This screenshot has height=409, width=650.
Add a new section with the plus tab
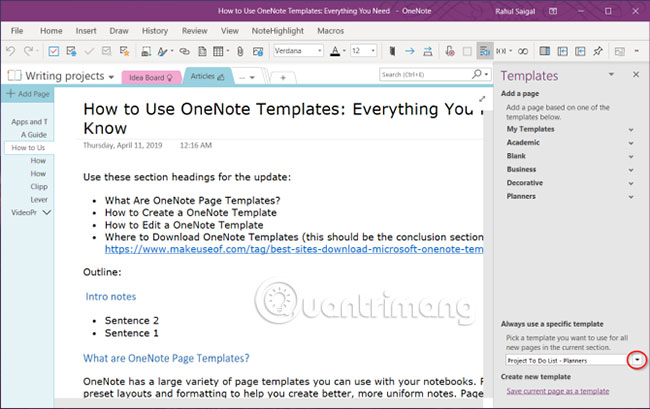coord(283,77)
